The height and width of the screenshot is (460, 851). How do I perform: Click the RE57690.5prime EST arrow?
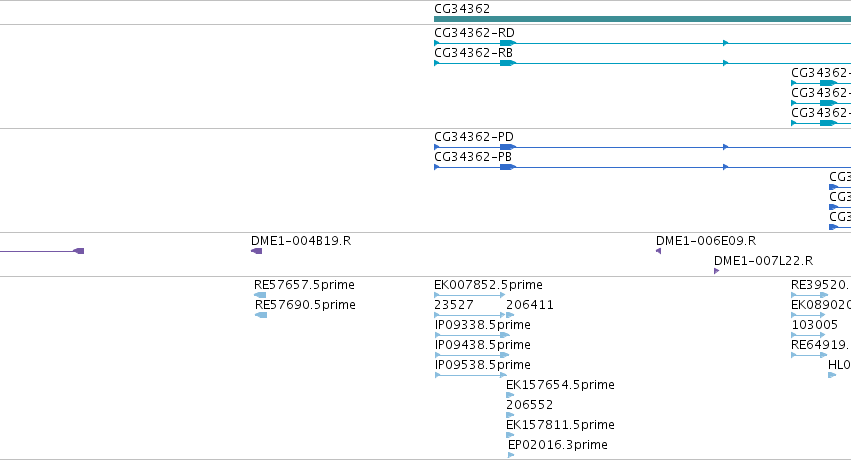261,315
